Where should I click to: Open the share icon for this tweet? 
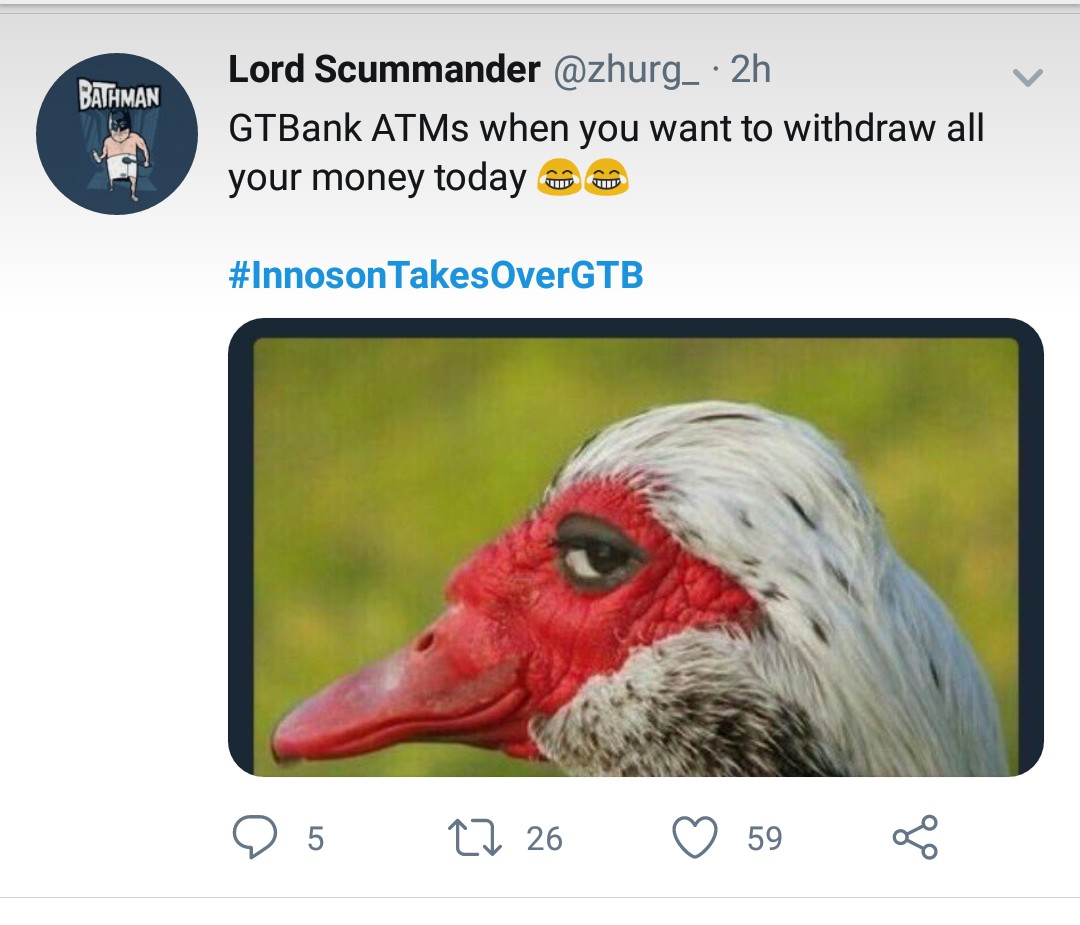pyautogui.click(x=915, y=837)
